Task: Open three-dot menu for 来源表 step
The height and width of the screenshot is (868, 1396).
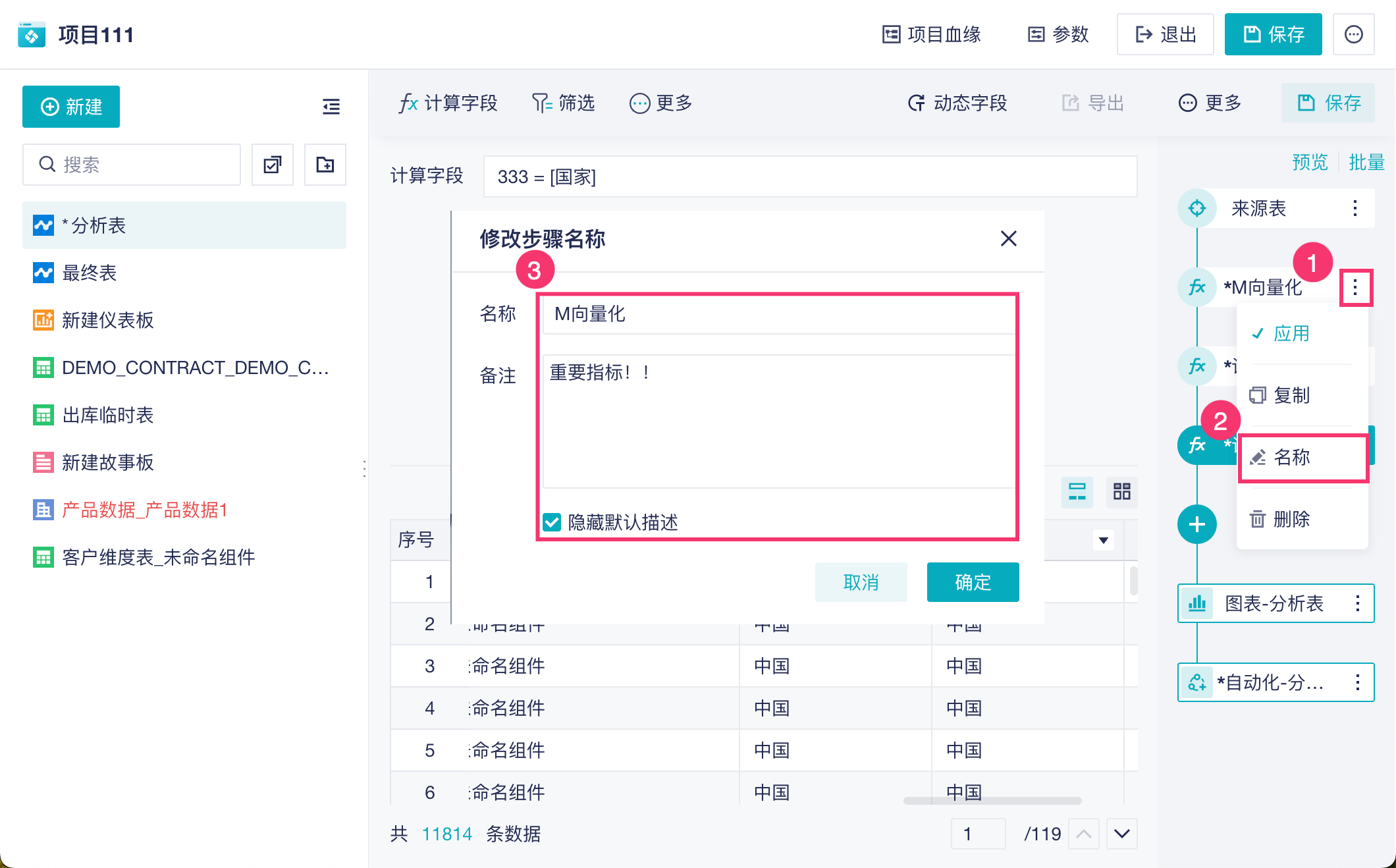Action: [x=1355, y=208]
